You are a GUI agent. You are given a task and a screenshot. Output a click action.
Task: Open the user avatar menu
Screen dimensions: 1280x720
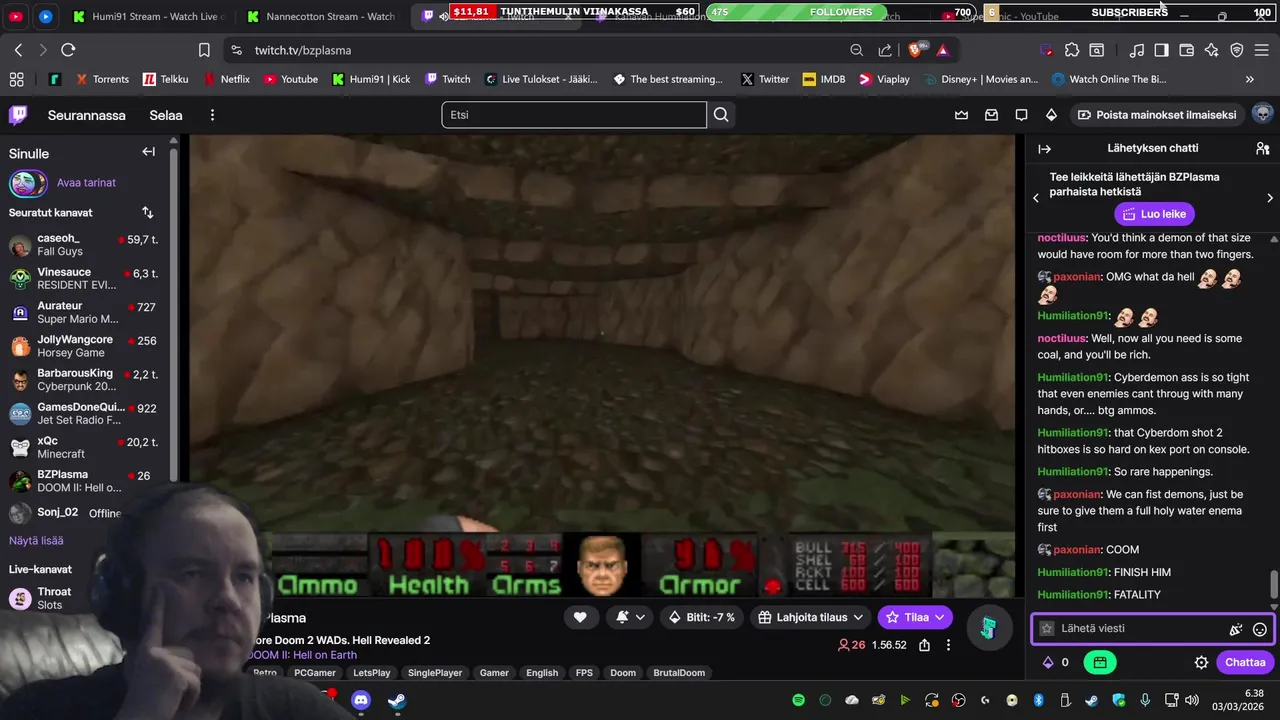(1262, 114)
